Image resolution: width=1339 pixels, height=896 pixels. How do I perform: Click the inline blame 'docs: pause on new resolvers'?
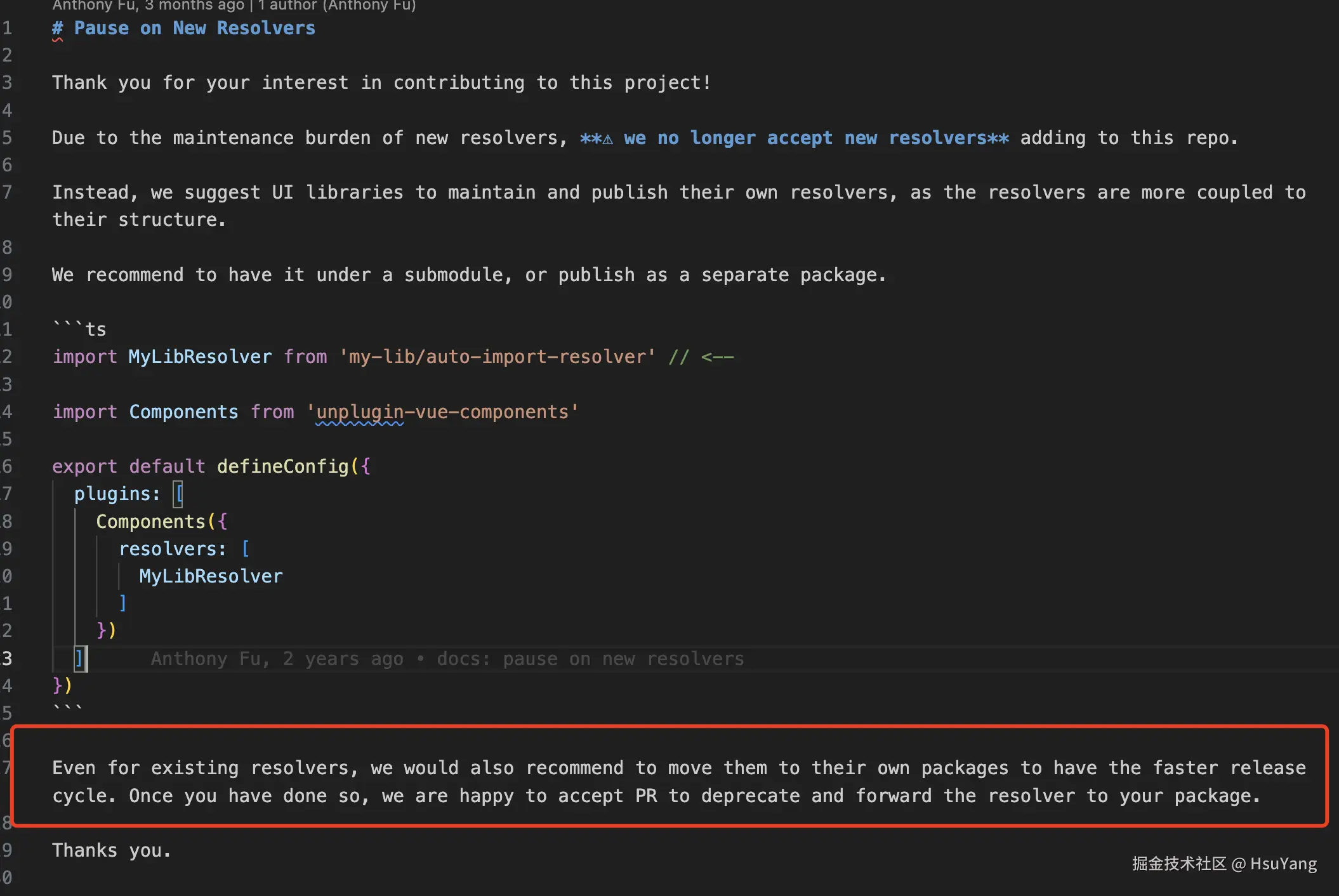[590, 659]
